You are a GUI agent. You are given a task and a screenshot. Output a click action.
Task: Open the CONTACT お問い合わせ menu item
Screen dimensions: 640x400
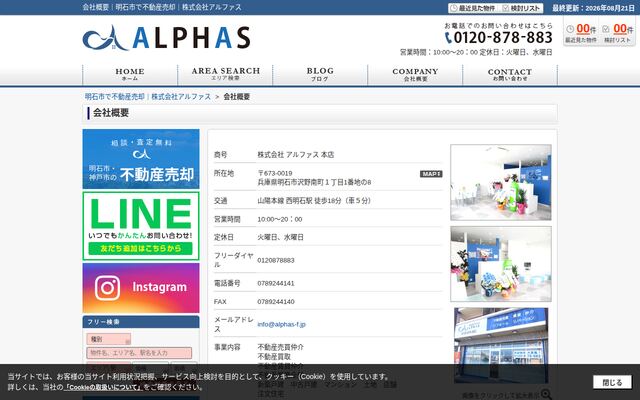(510, 74)
